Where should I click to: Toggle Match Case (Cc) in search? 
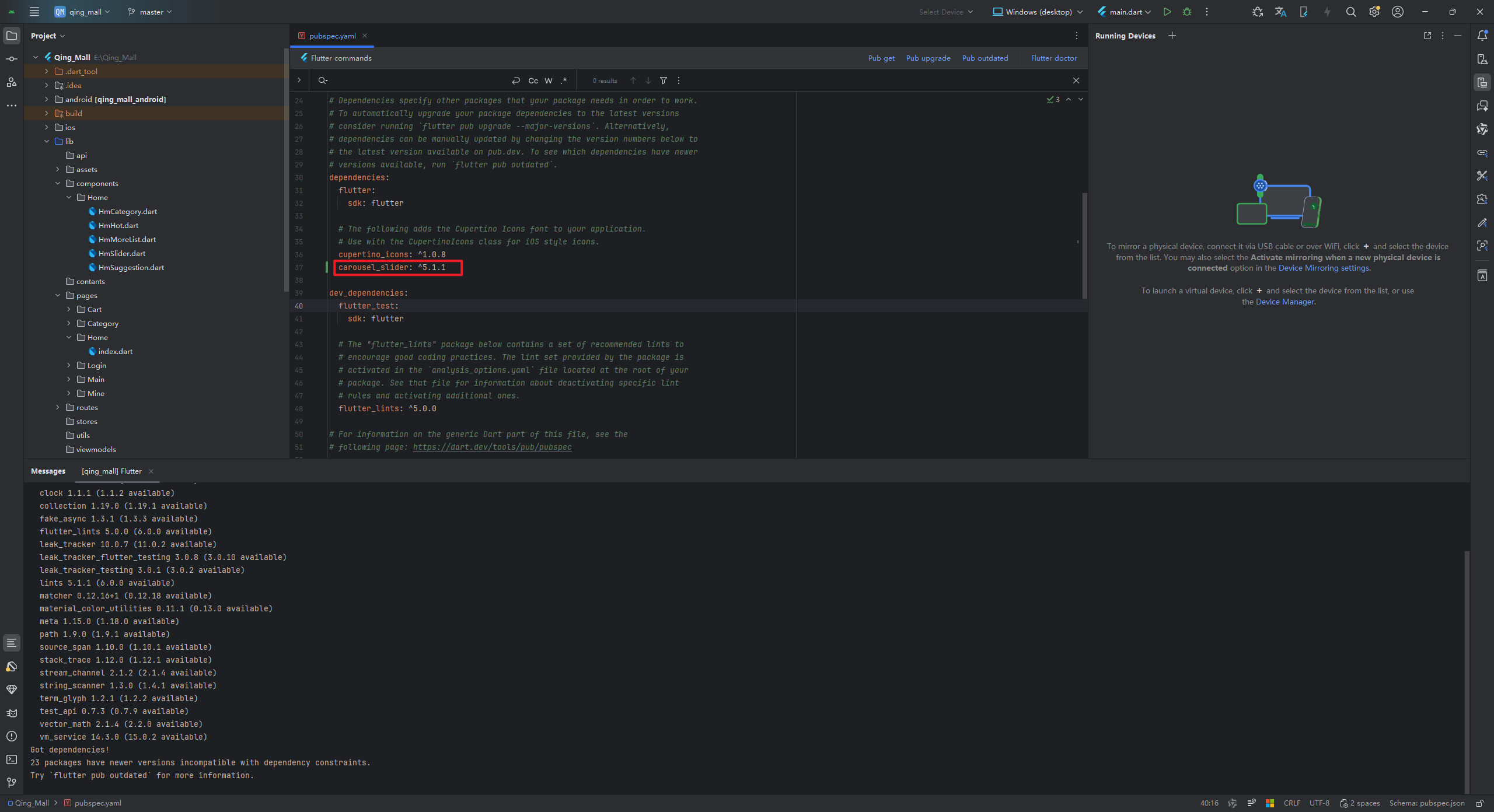click(x=533, y=80)
